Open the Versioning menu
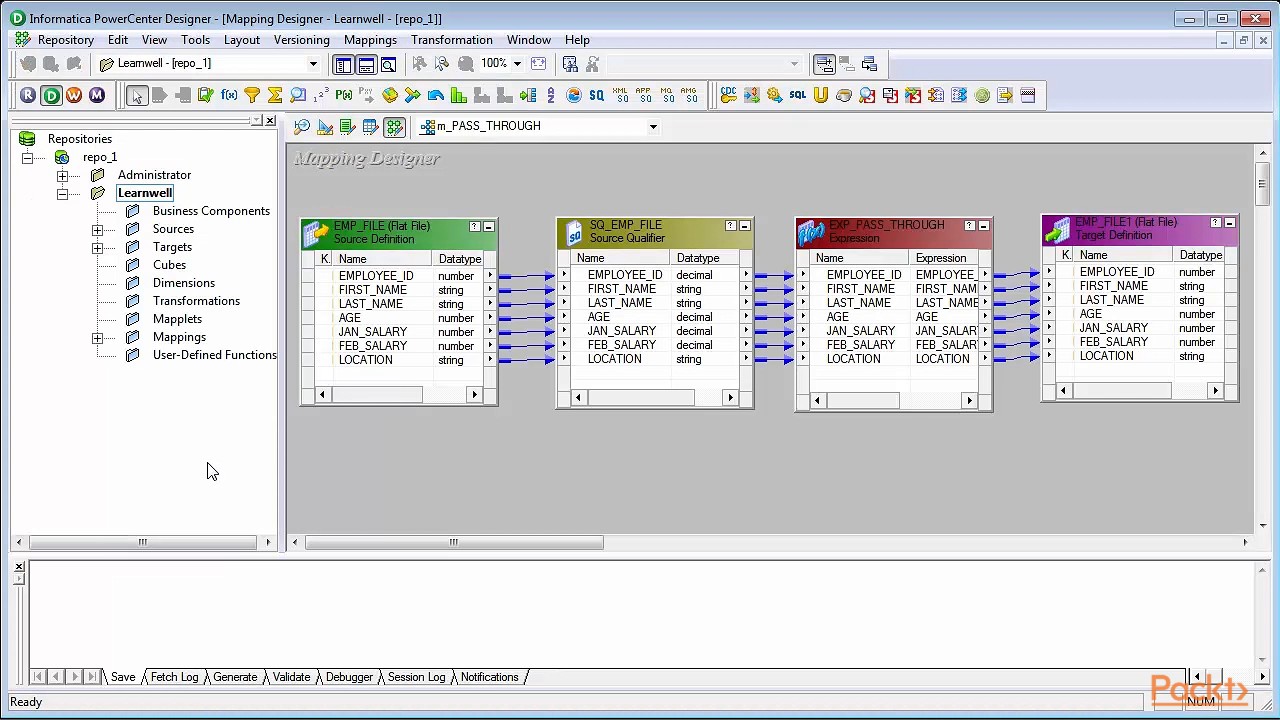Viewport: 1280px width, 720px height. (302, 40)
